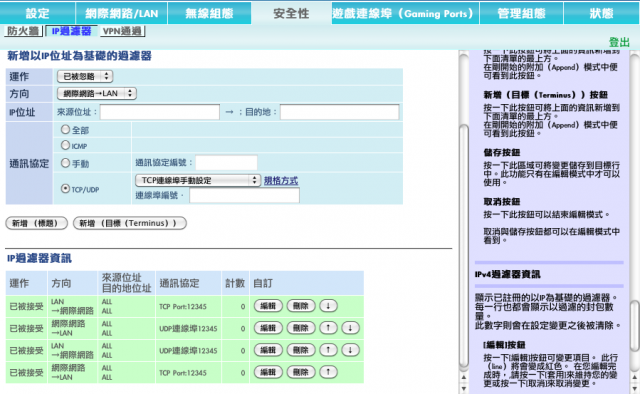Click help panel scrollbar thumb
Viewport: 640px width, 394px height.
click(x=634, y=326)
